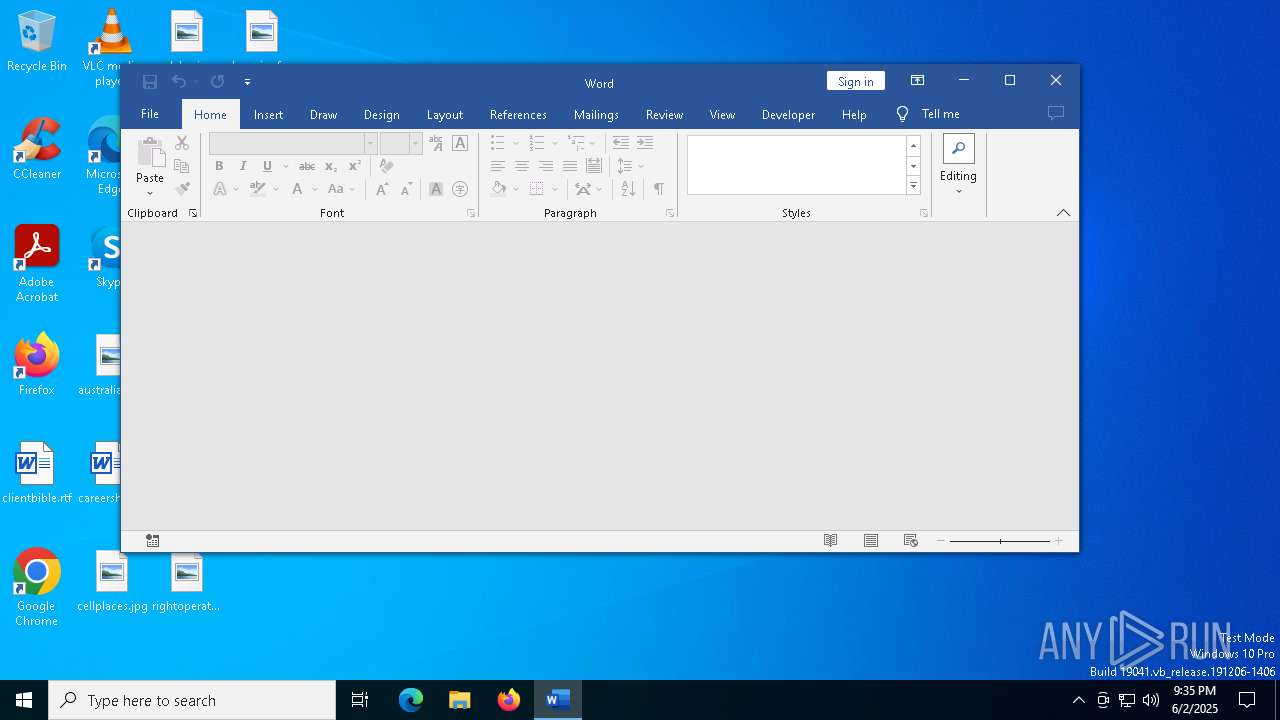
Task: Click the Save icon in Word title bar
Action: (x=150, y=82)
